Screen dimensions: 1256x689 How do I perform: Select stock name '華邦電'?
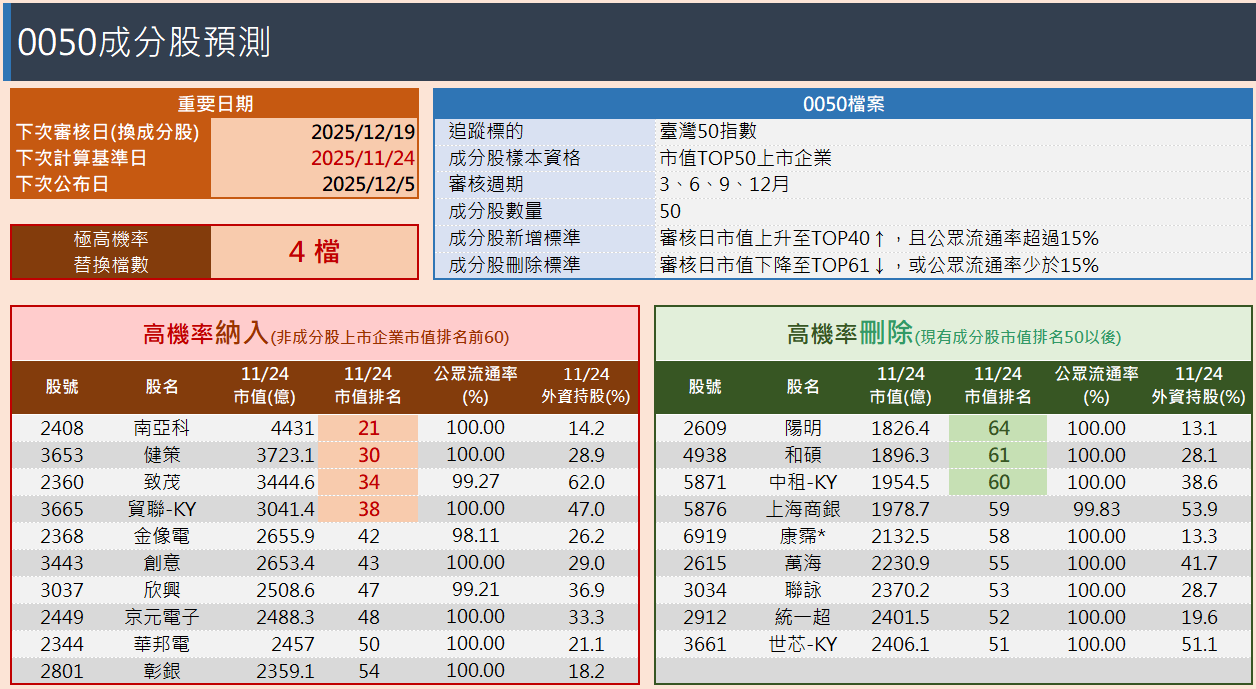(162, 644)
